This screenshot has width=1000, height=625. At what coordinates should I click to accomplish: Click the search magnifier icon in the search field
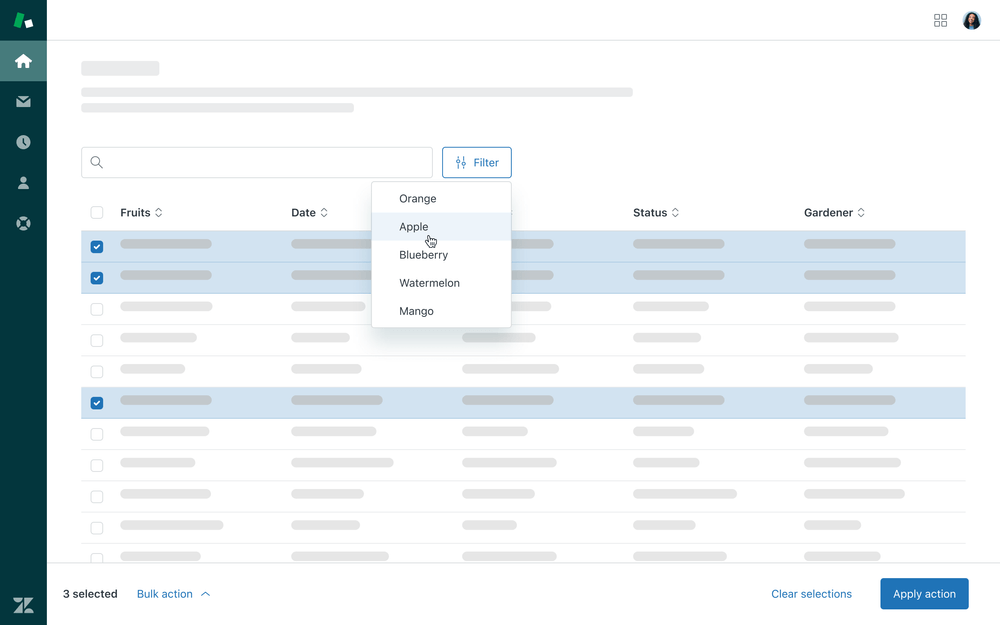click(97, 162)
